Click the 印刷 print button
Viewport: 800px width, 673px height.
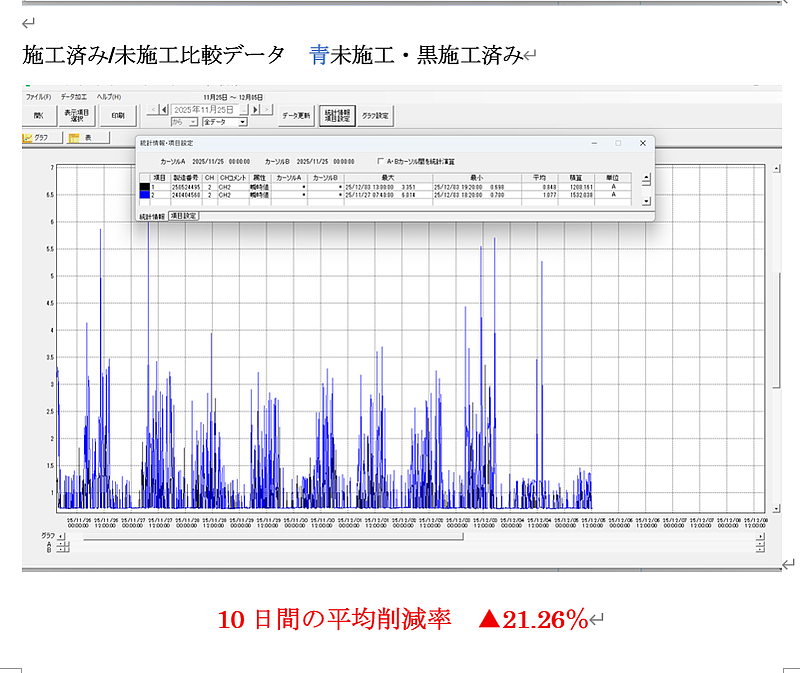click(x=118, y=115)
